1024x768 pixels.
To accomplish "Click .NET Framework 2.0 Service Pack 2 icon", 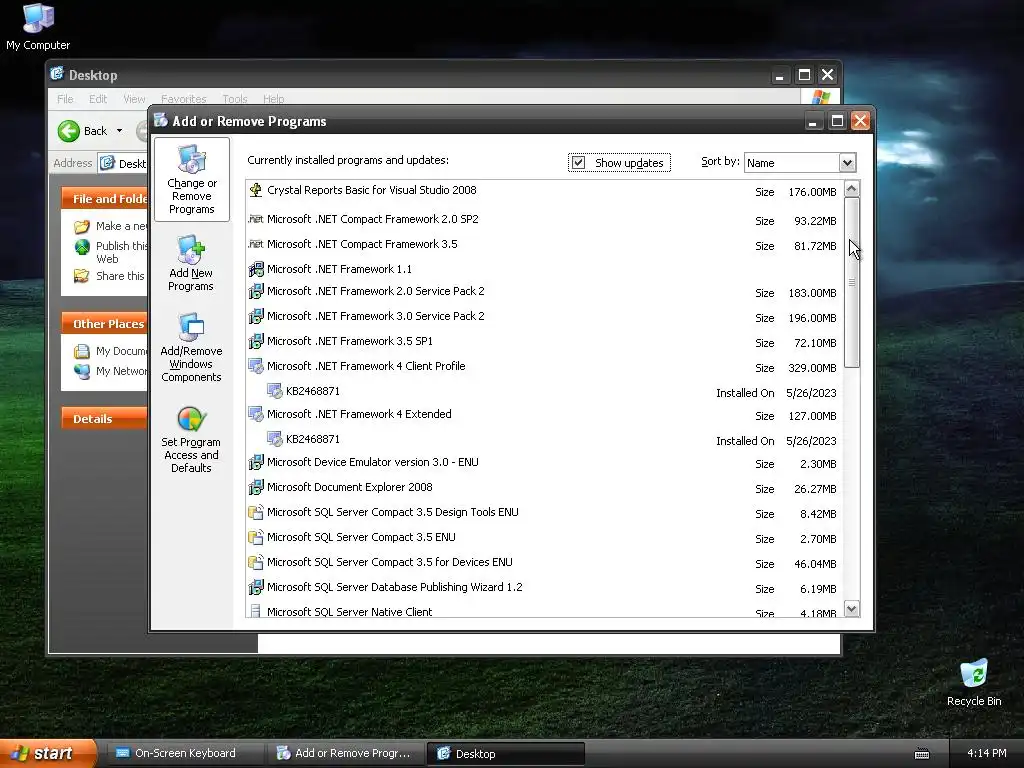I will (256, 291).
